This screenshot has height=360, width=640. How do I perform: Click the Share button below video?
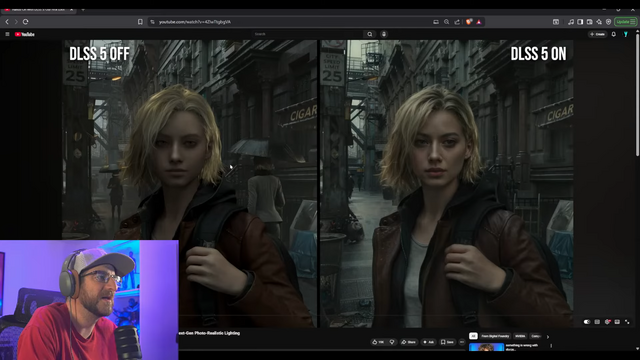(409, 342)
